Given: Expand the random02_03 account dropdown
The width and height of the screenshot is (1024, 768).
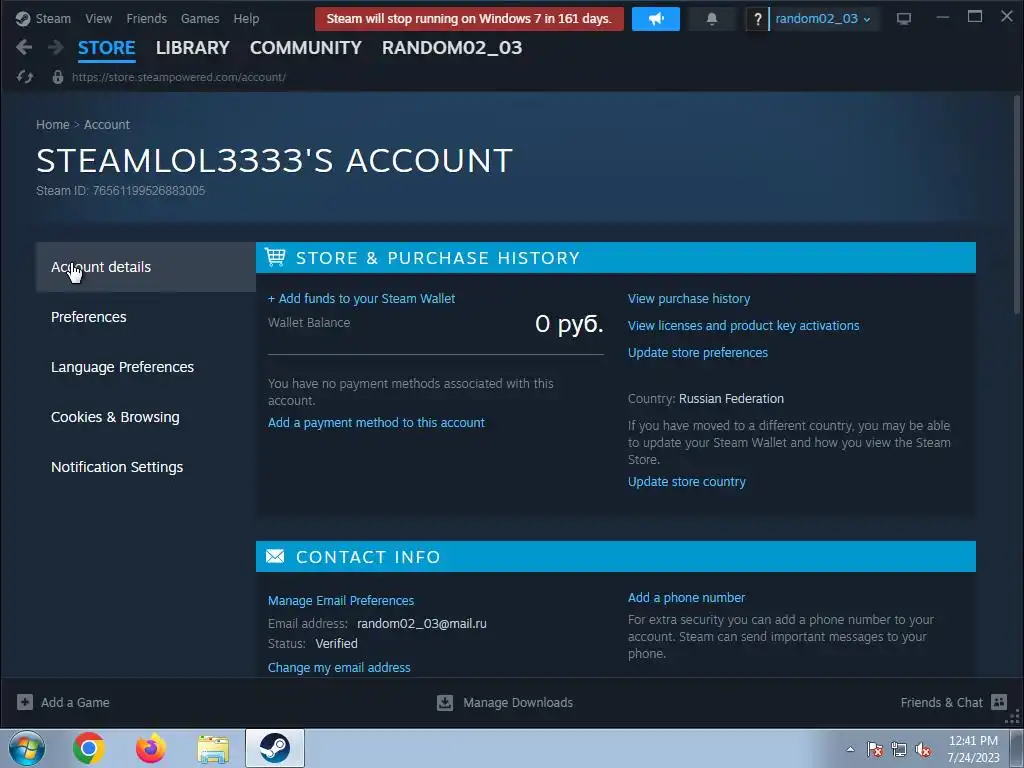Looking at the screenshot, I should pyautogui.click(x=823, y=19).
